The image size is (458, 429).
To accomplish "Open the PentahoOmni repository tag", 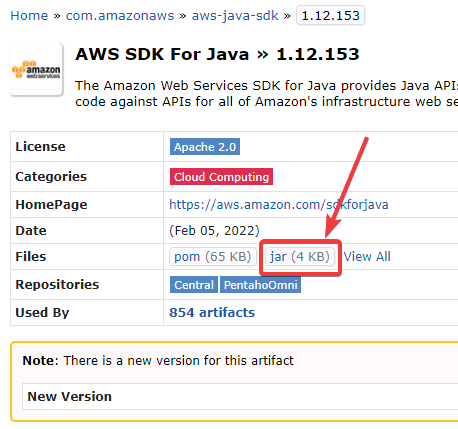I will tap(261, 285).
